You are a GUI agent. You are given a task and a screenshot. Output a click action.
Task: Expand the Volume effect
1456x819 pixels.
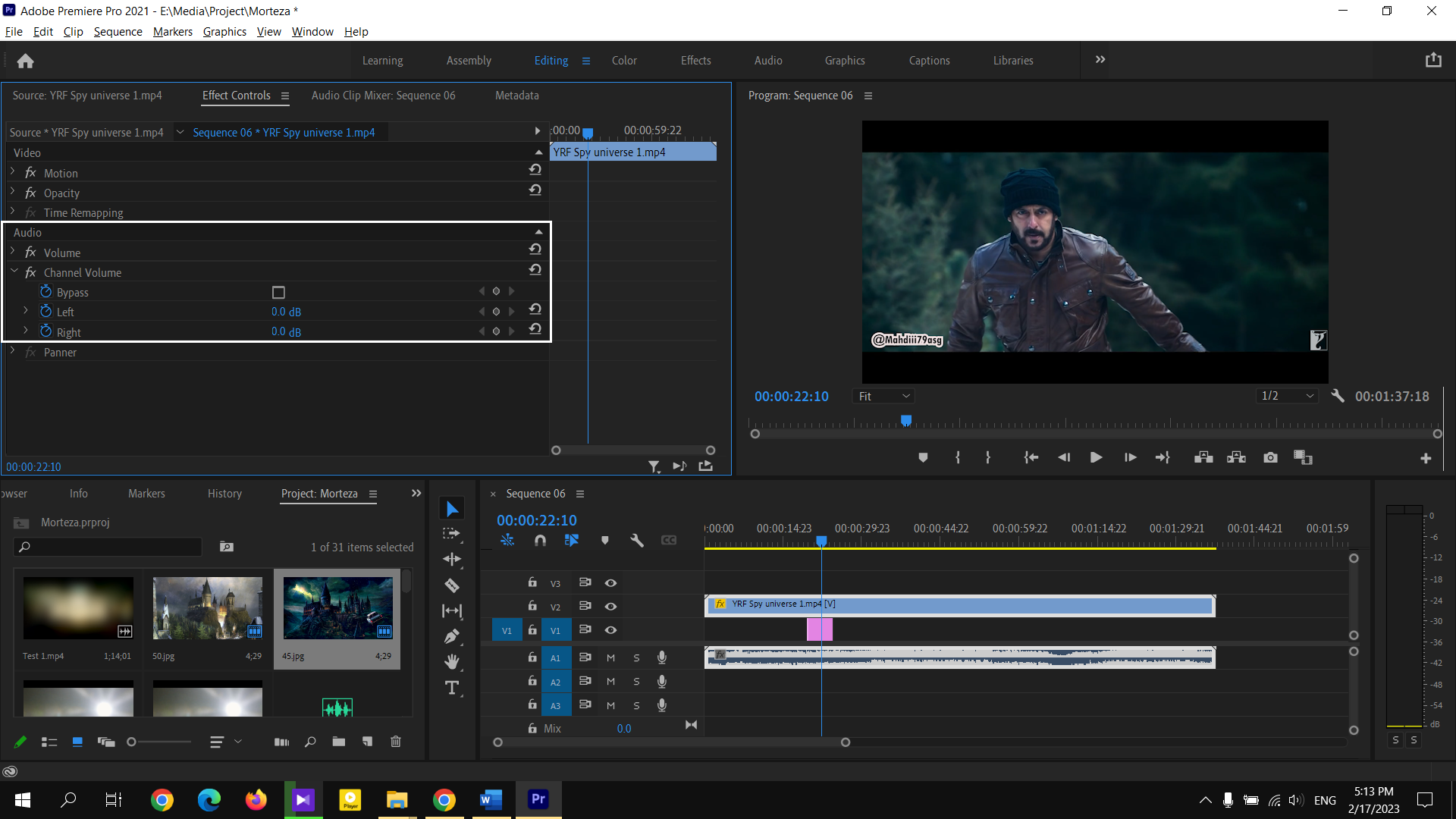click(13, 252)
